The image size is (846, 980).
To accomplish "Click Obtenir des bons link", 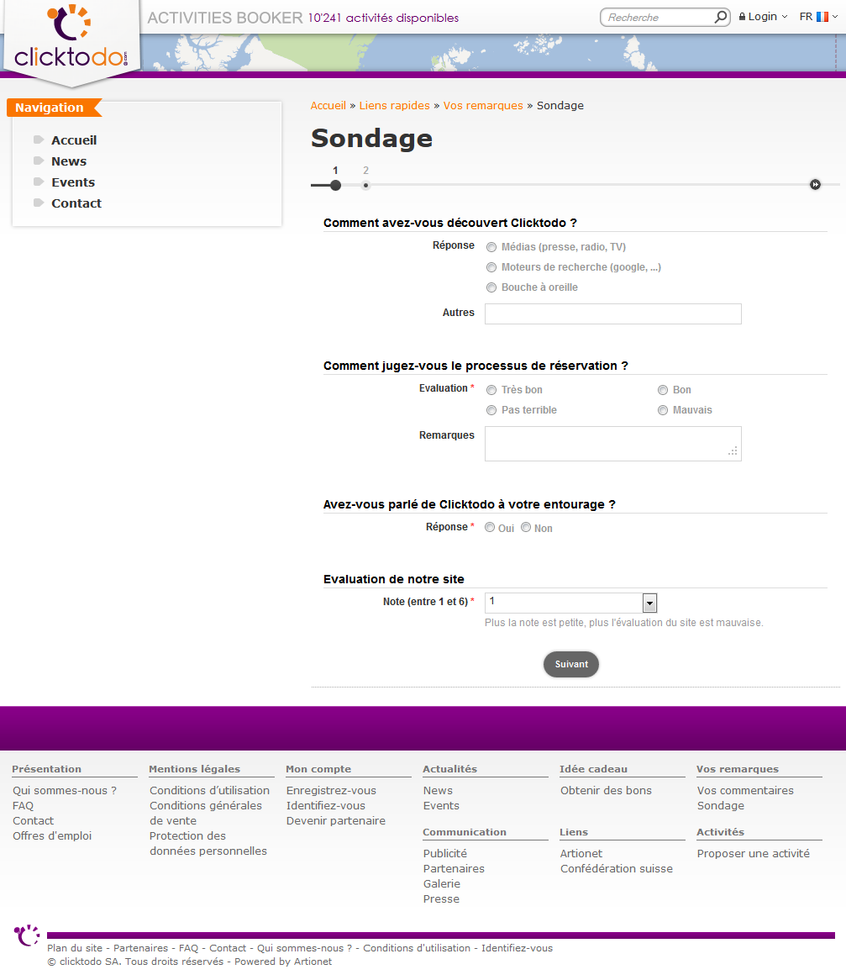I will coord(605,791).
